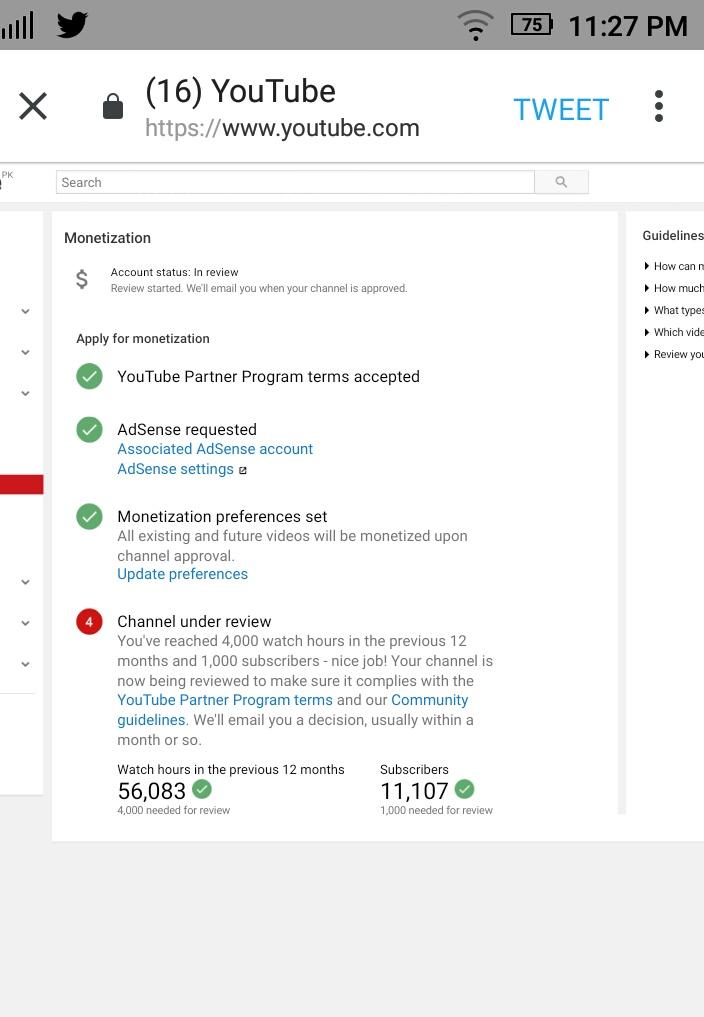
Task: Click the 'Monetization preferences set' title
Action: pyautogui.click(x=222, y=516)
